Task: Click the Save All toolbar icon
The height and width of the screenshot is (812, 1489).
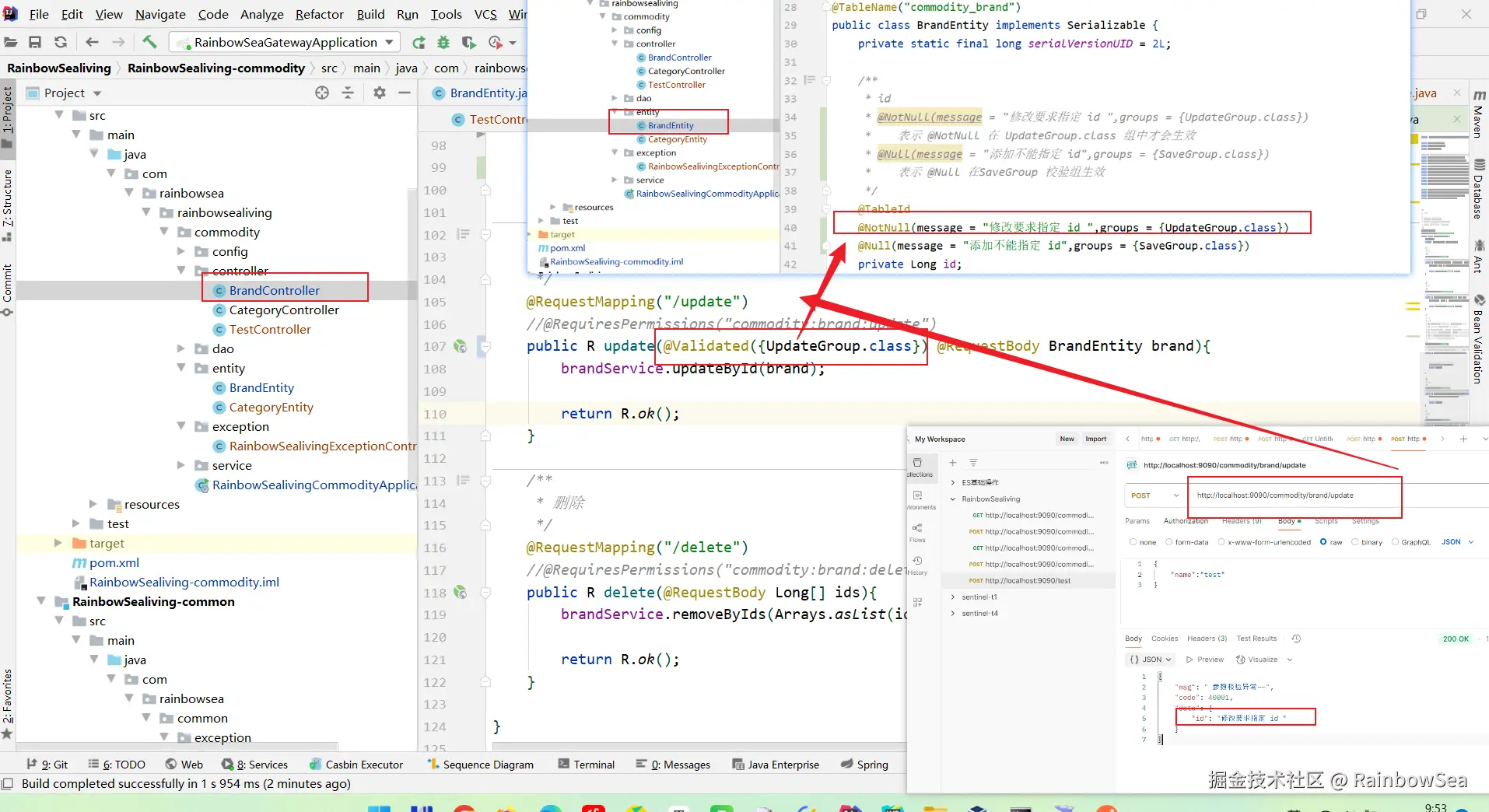Action: 35,42
